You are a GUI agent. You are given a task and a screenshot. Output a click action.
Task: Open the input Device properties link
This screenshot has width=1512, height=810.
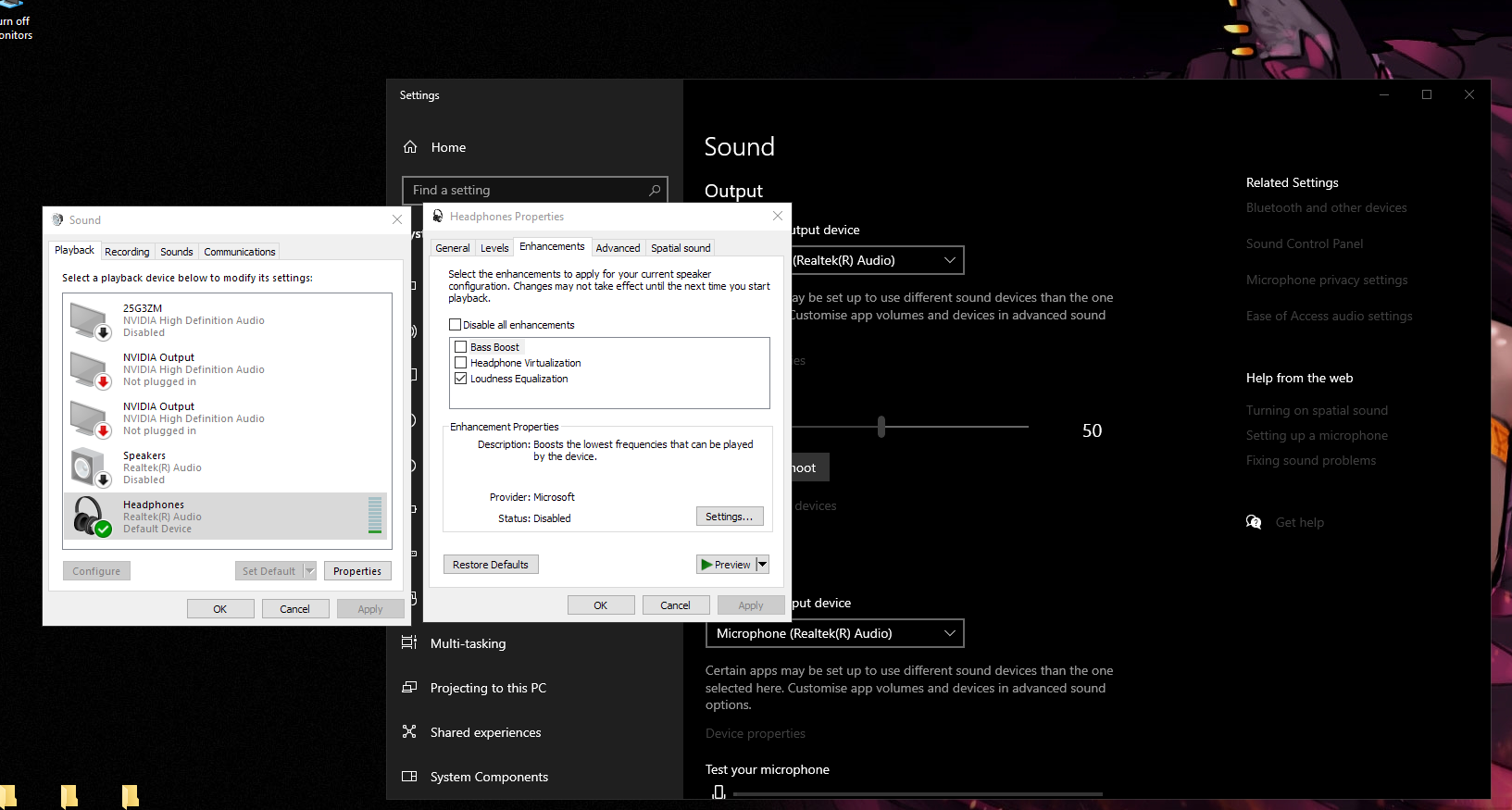pyautogui.click(x=756, y=733)
